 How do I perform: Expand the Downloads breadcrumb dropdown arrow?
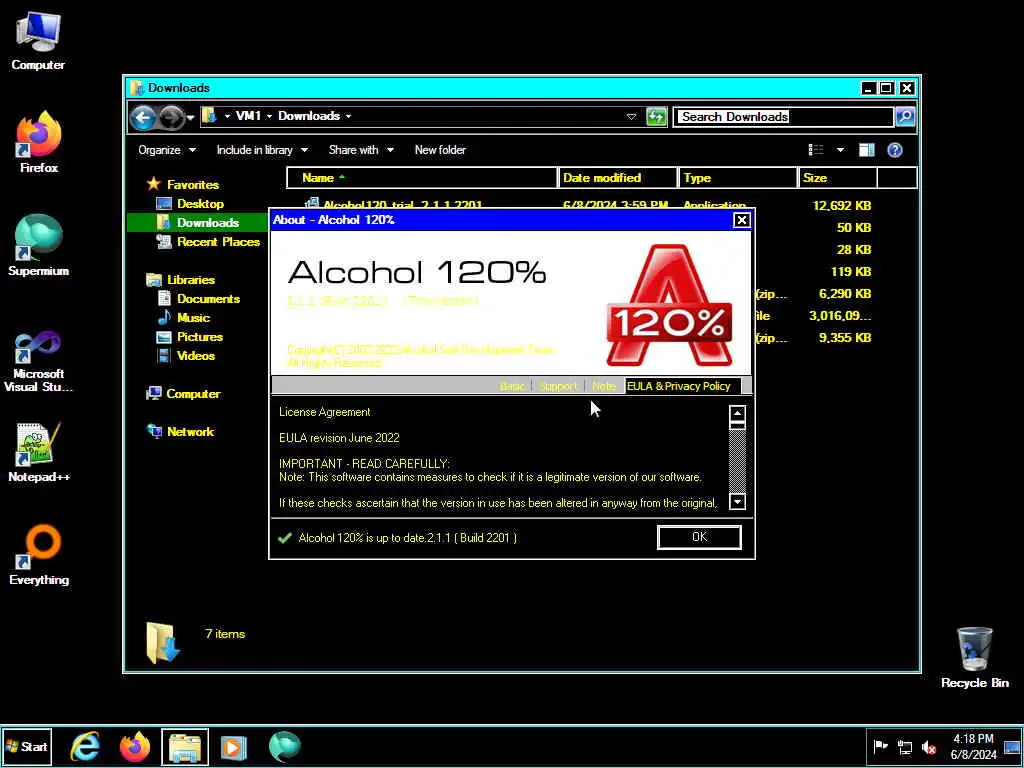click(349, 116)
